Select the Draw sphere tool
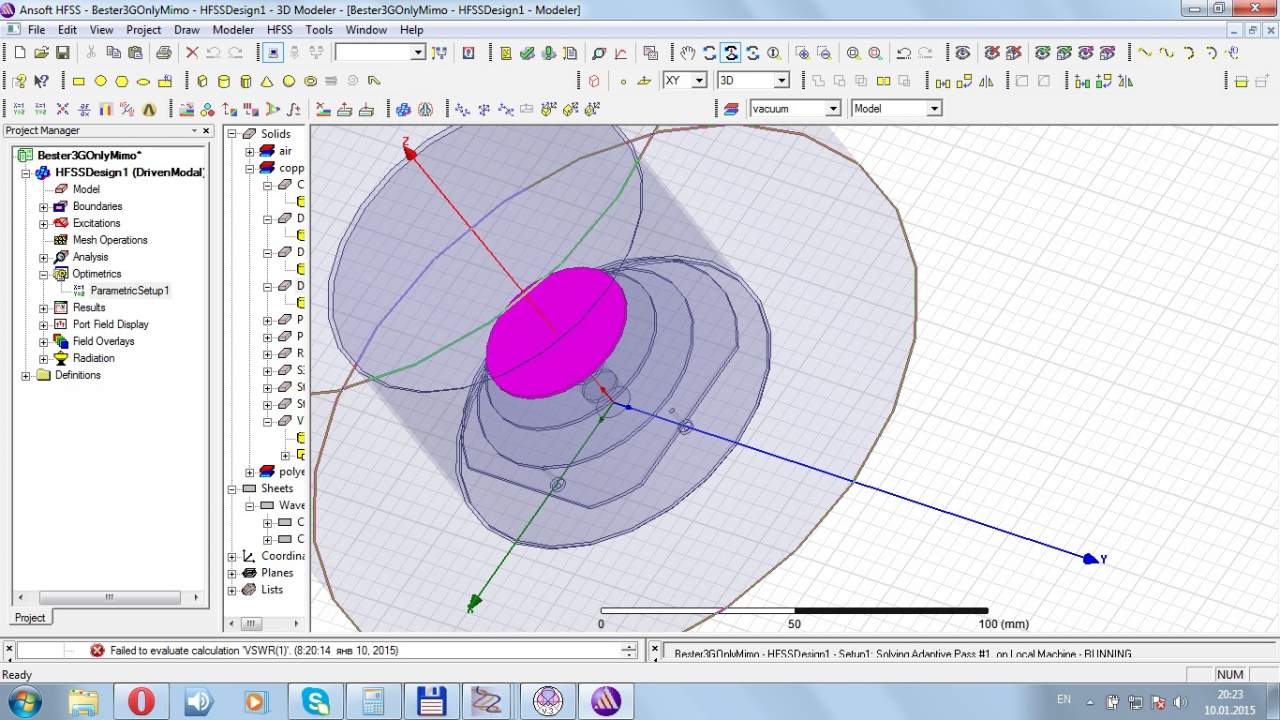This screenshot has height=720, width=1280. pyautogui.click(x=289, y=81)
